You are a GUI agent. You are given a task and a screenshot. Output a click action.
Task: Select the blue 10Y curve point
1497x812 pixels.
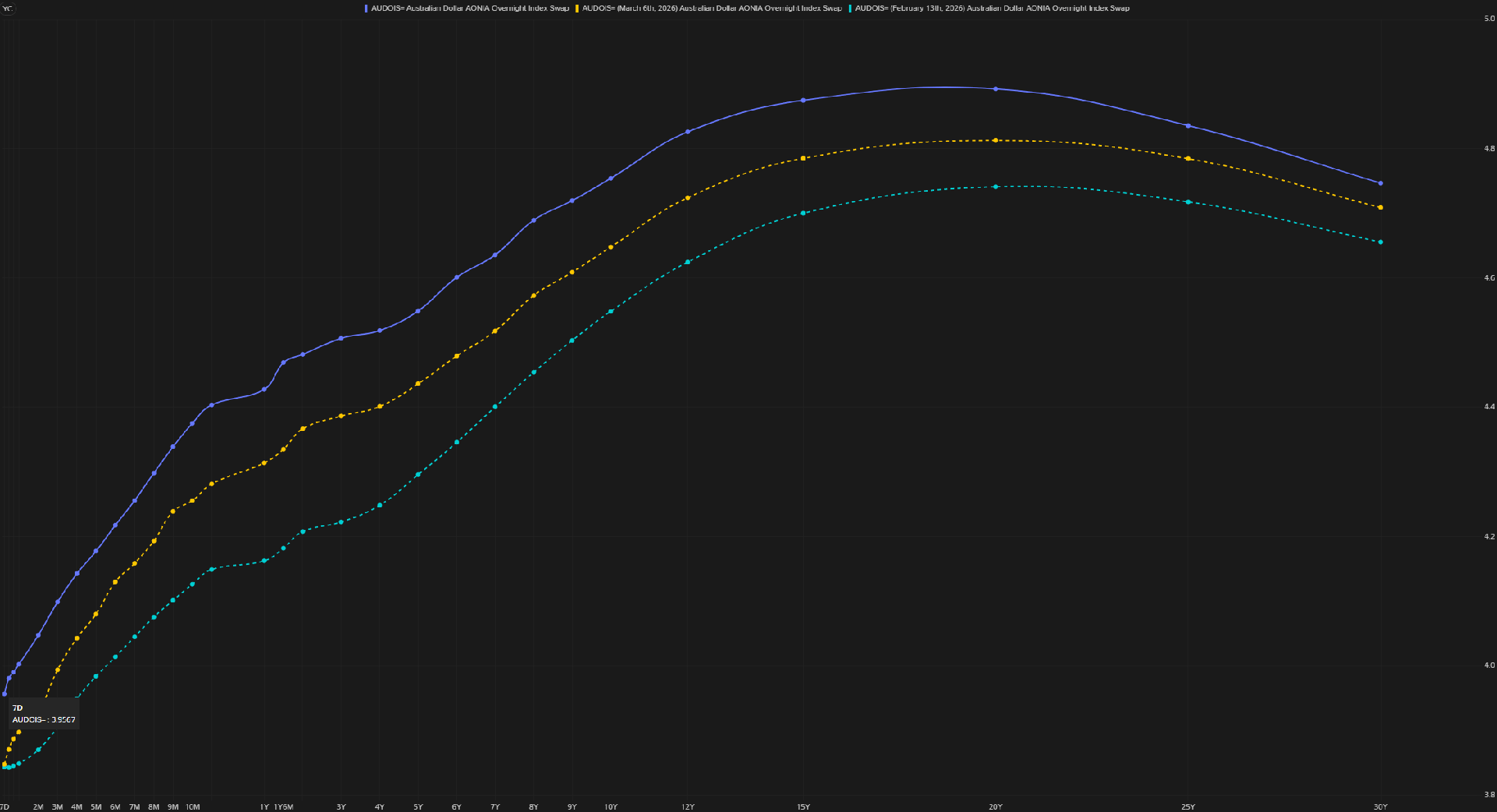(x=610, y=178)
